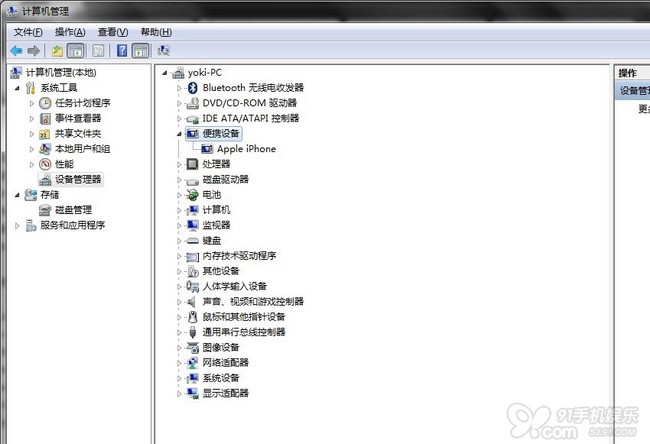Click the 任务计划程序 clock icon
This screenshot has width=650, height=444.
pyautogui.click(x=45, y=103)
